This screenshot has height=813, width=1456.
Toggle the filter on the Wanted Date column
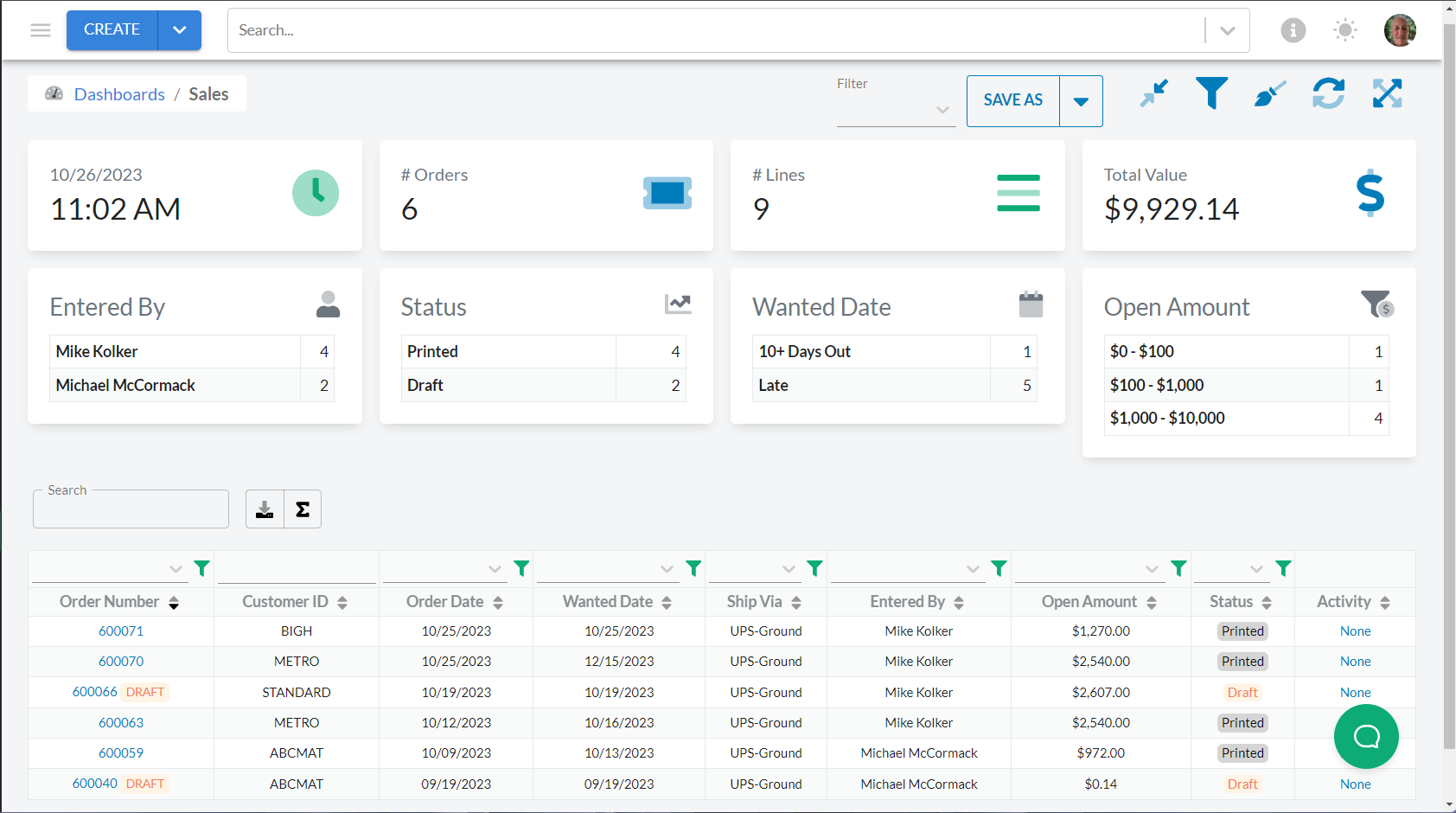tap(693, 568)
